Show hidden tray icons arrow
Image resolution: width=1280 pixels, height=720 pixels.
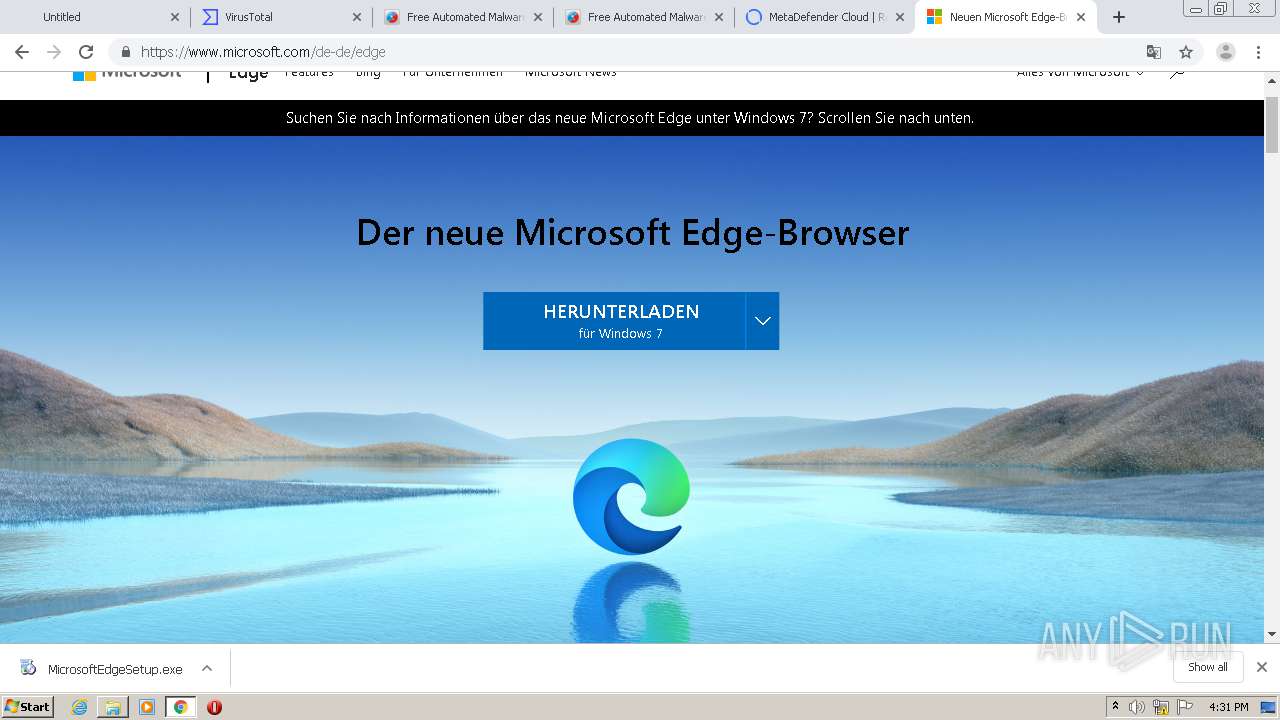pyautogui.click(x=1115, y=707)
